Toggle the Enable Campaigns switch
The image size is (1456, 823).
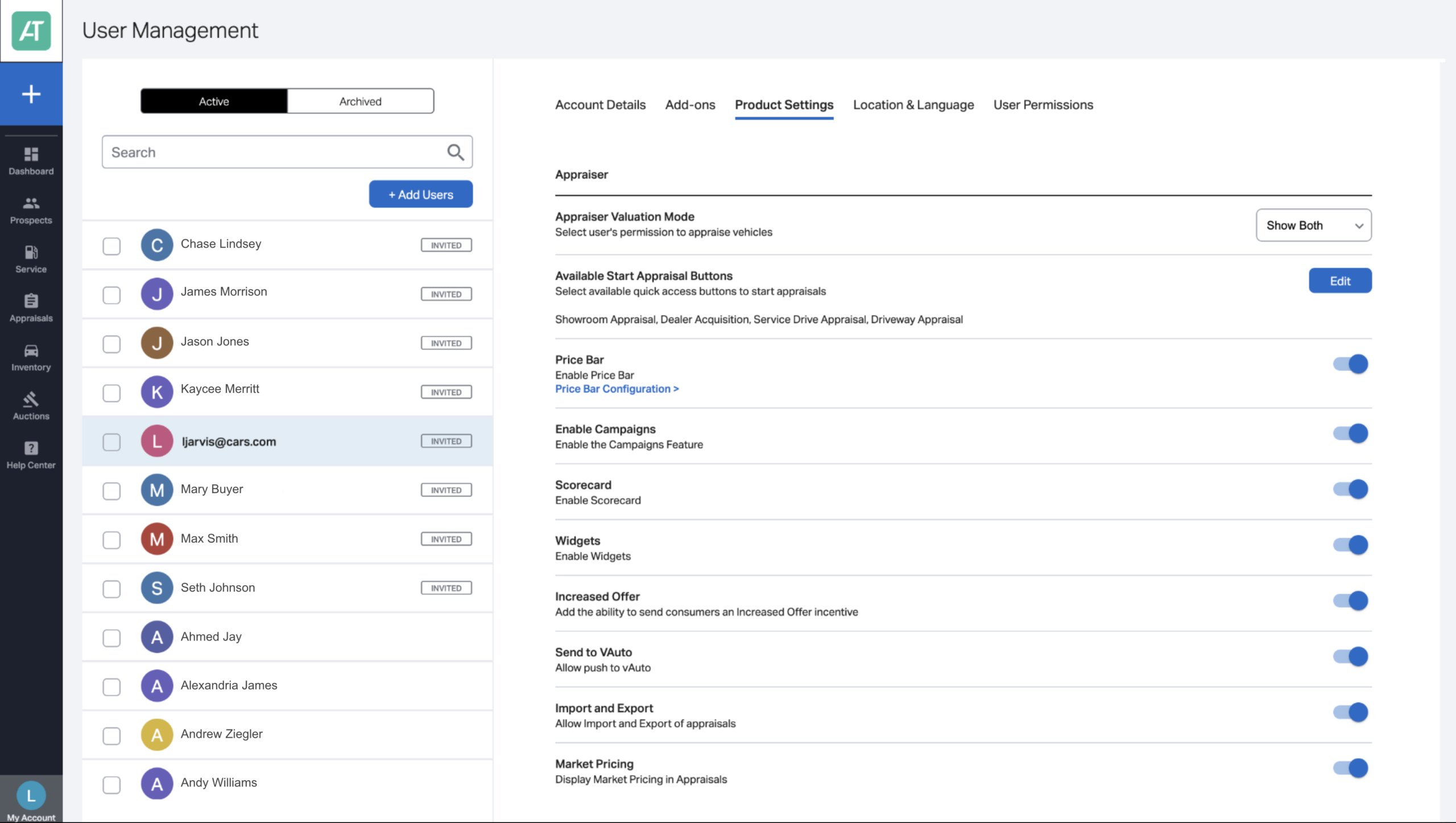click(x=1351, y=433)
